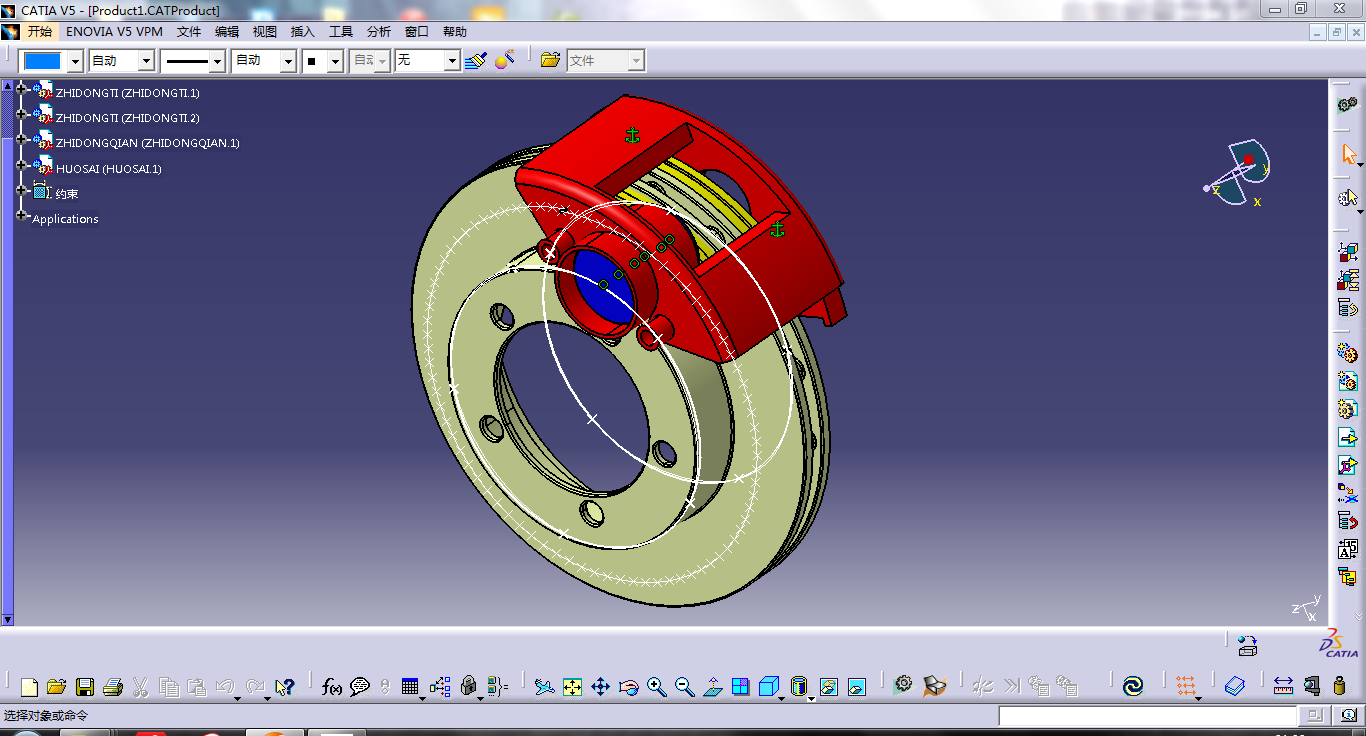The height and width of the screenshot is (736, 1366).
Task: Open the 无 layer dropdown
Action: tap(452, 61)
